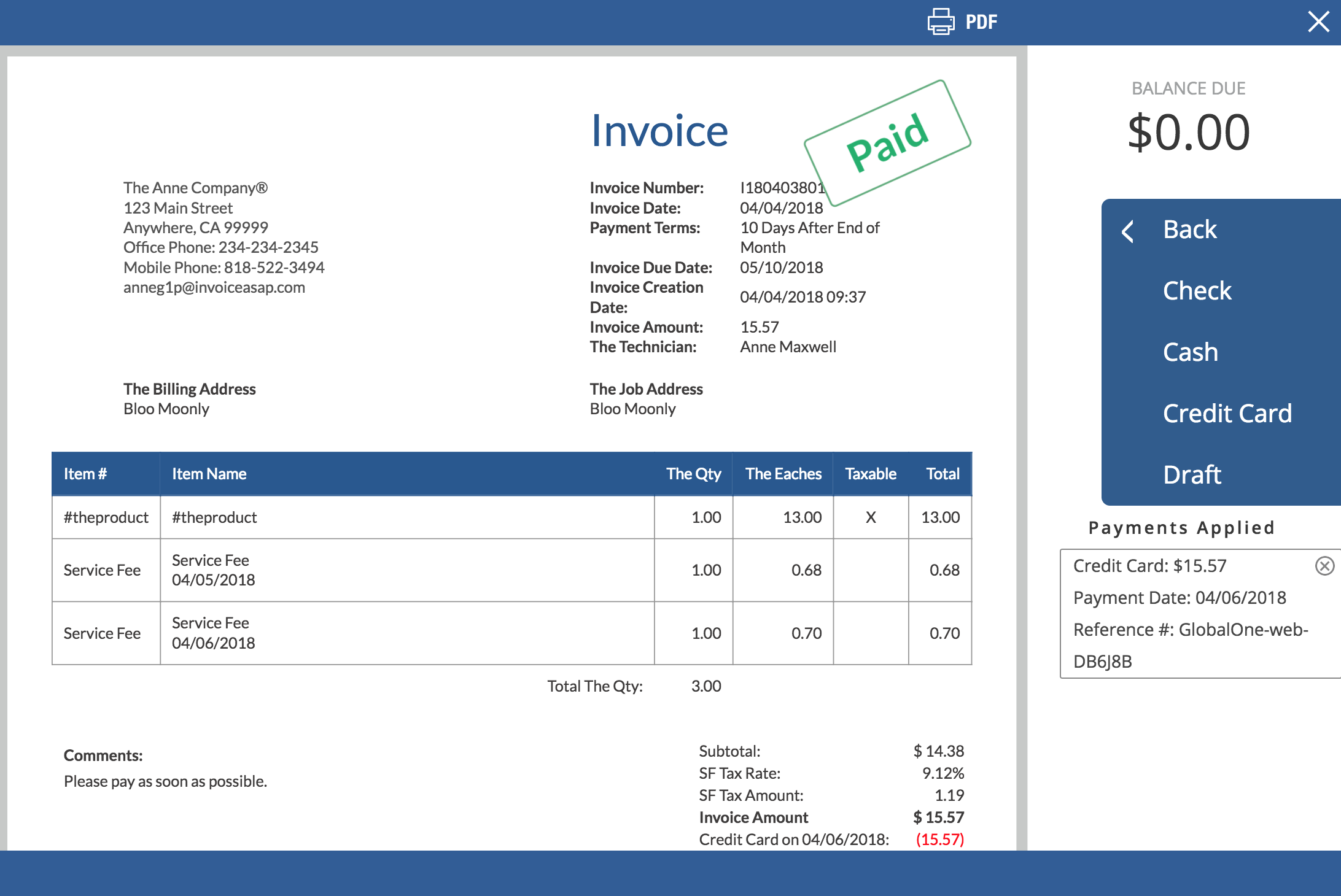Click the circle-x next to $15.57 payment
The image size is (1341, 896).
pyautogui.click(x=1325, y=566)
